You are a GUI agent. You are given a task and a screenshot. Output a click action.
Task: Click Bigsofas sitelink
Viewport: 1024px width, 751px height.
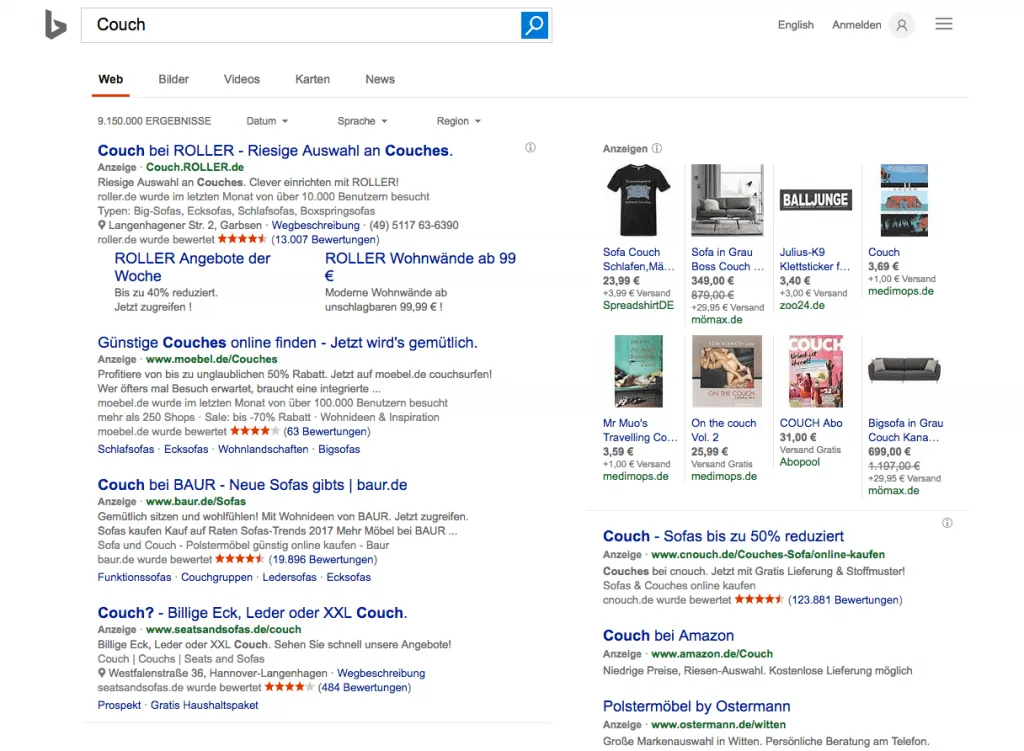(x=339, y=449)
